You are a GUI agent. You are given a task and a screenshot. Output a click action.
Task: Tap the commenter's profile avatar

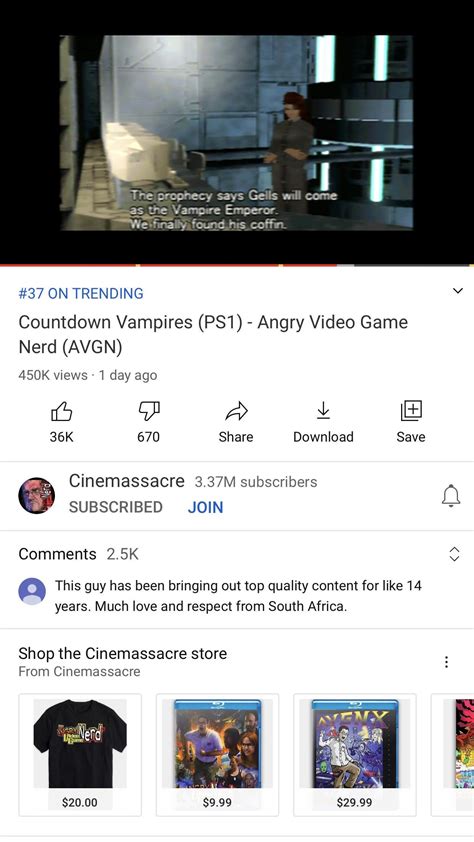[x=32, y=591]
